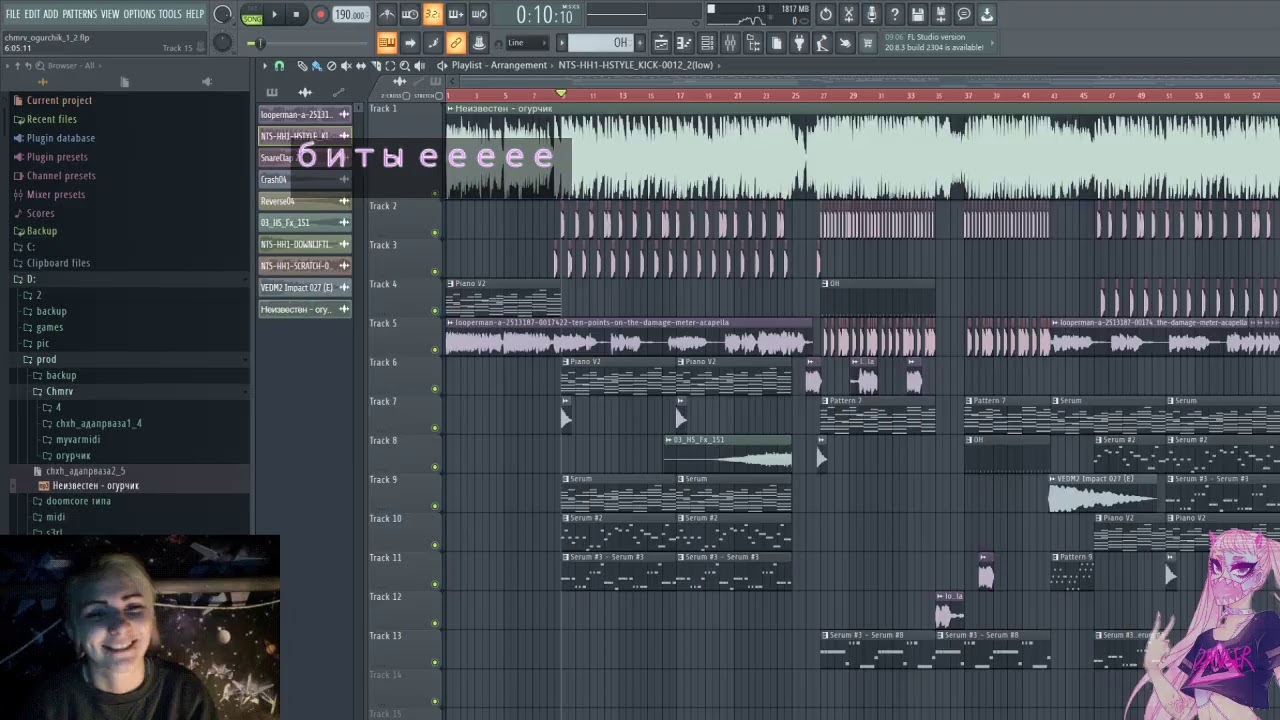Expand the Backup folder in browser
This screenshot has width=1280, height=720.
tap(42, 231)
